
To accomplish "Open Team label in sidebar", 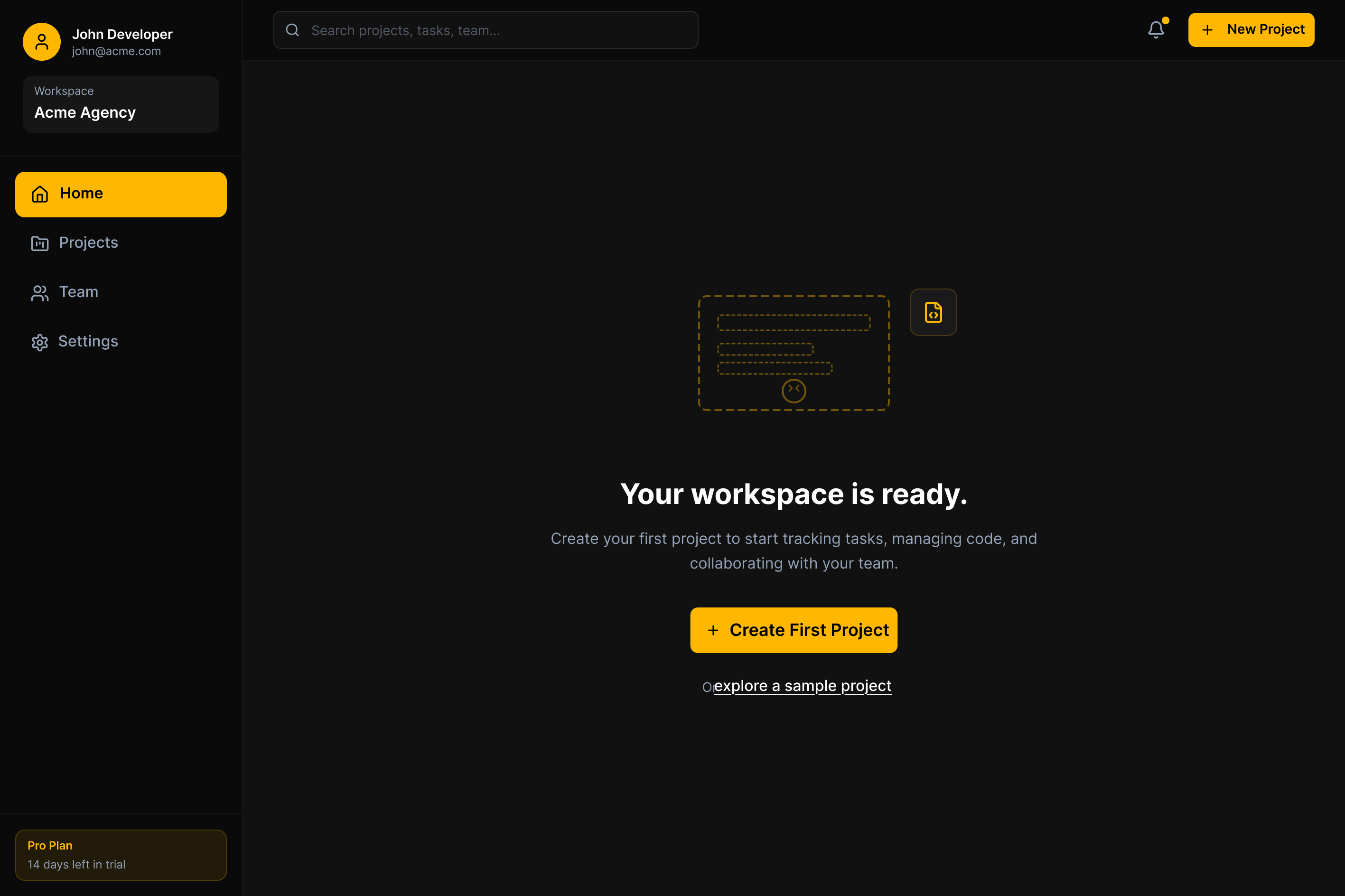I will [x=79, y=292].
